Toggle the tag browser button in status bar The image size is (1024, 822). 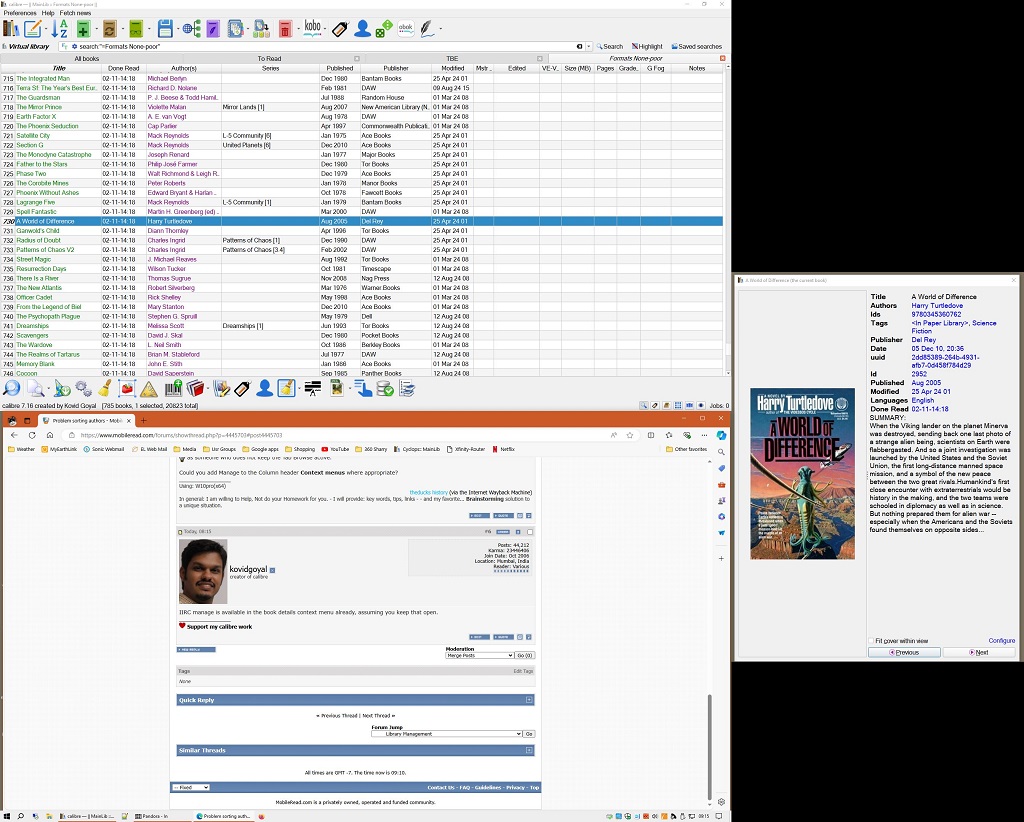coord(655,405)
